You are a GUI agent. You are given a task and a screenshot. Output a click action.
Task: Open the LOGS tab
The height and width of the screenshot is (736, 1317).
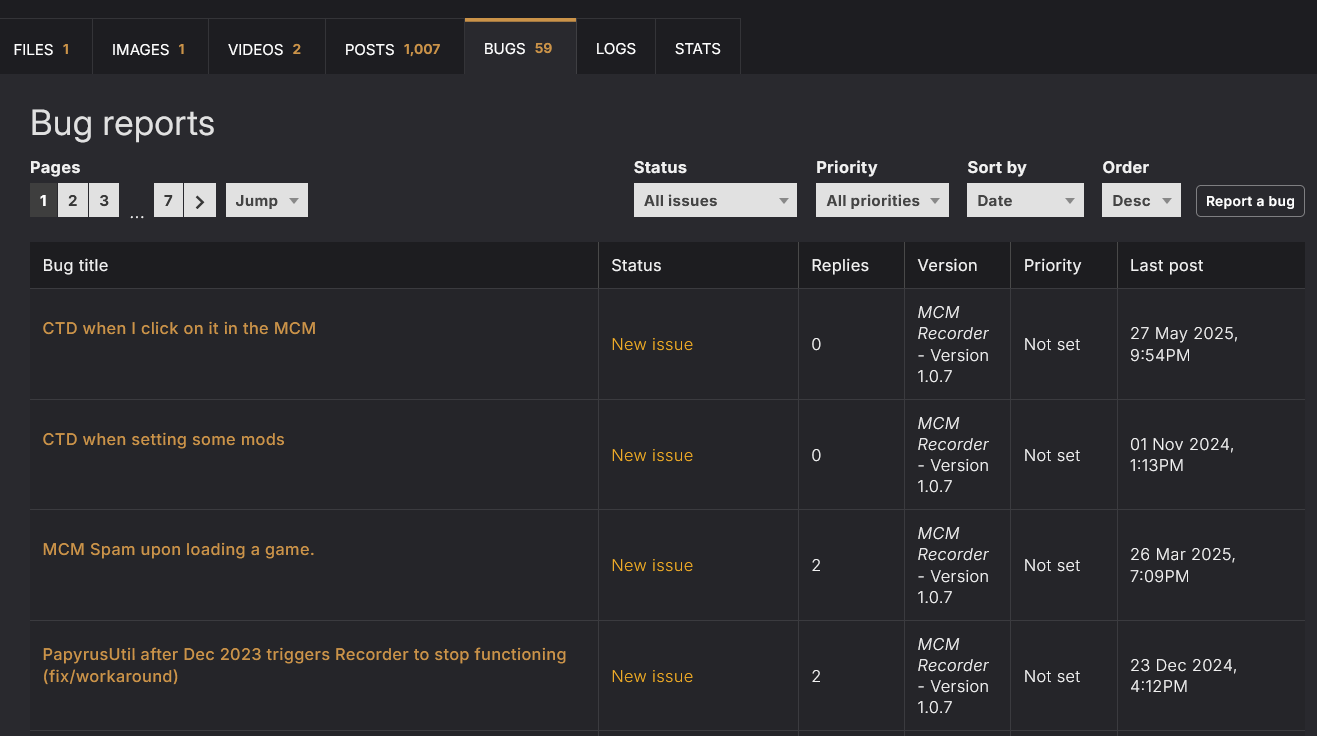tap(616, 48)
